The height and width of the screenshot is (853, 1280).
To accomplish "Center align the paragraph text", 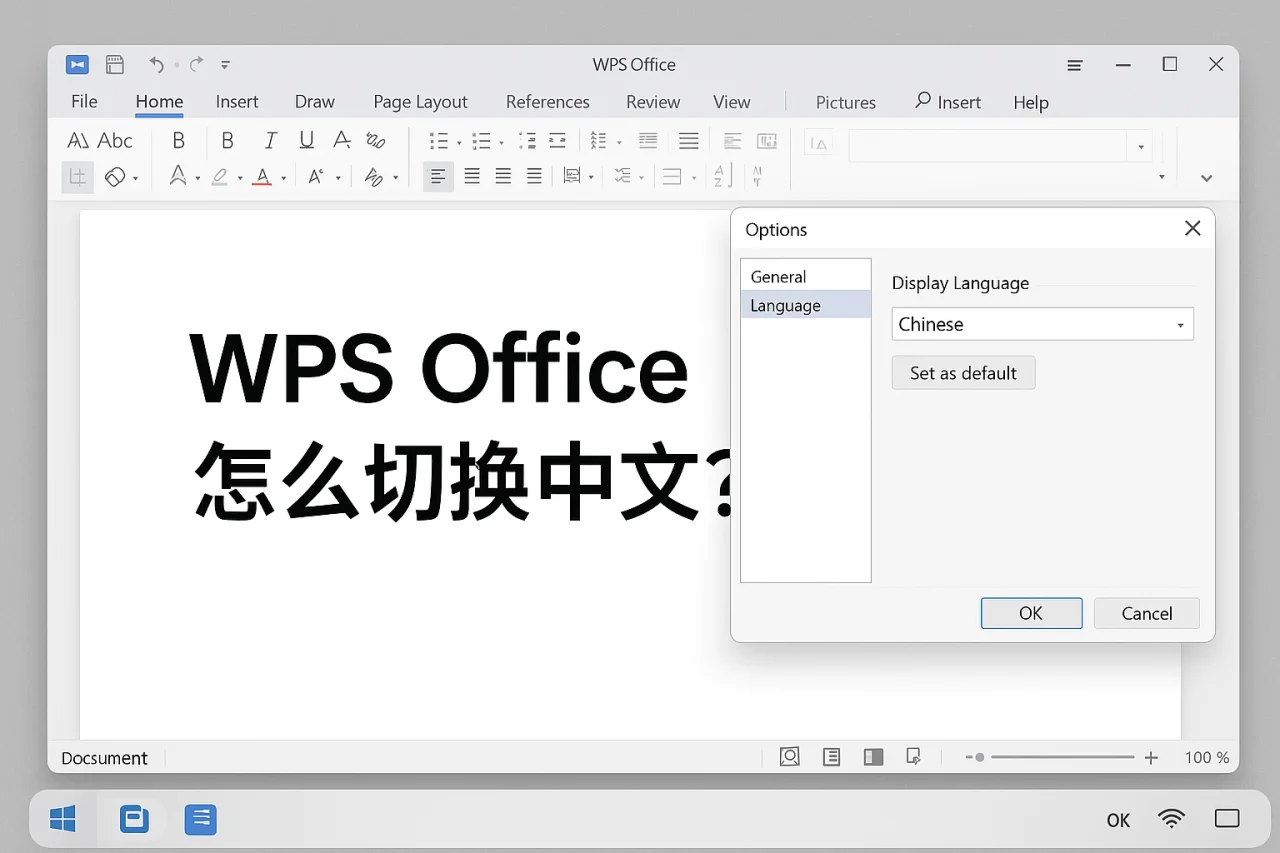I will [x=472, y=177].
